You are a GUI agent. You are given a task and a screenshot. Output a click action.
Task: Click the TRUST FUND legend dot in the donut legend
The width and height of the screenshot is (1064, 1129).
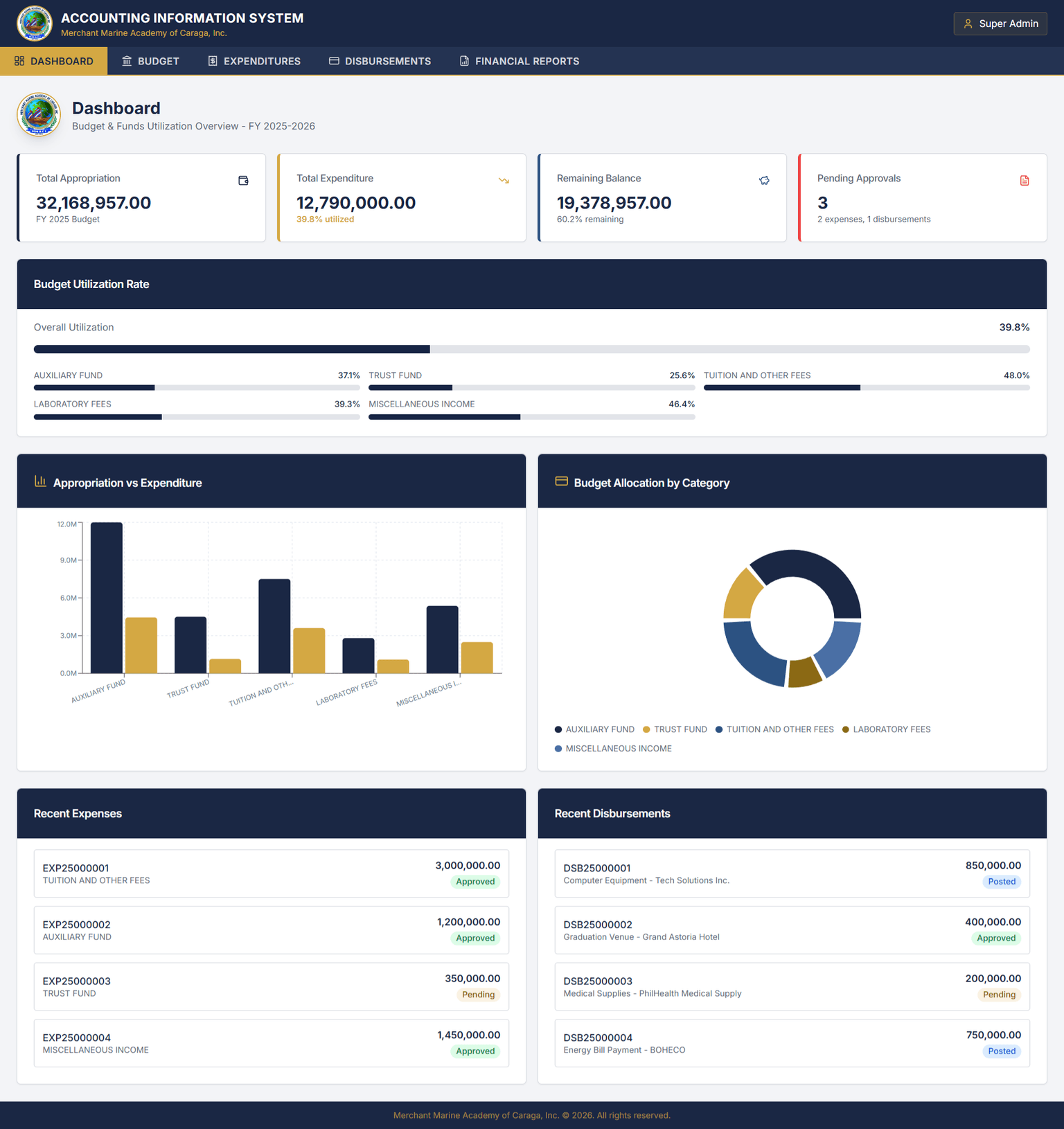click(646, 729)
